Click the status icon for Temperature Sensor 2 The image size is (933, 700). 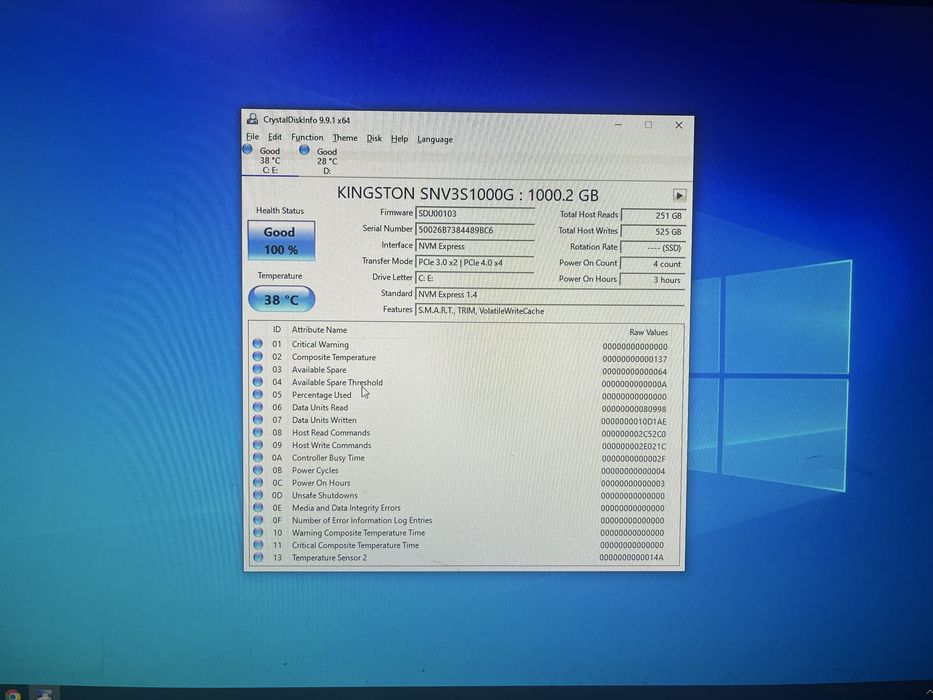point(258,557)
